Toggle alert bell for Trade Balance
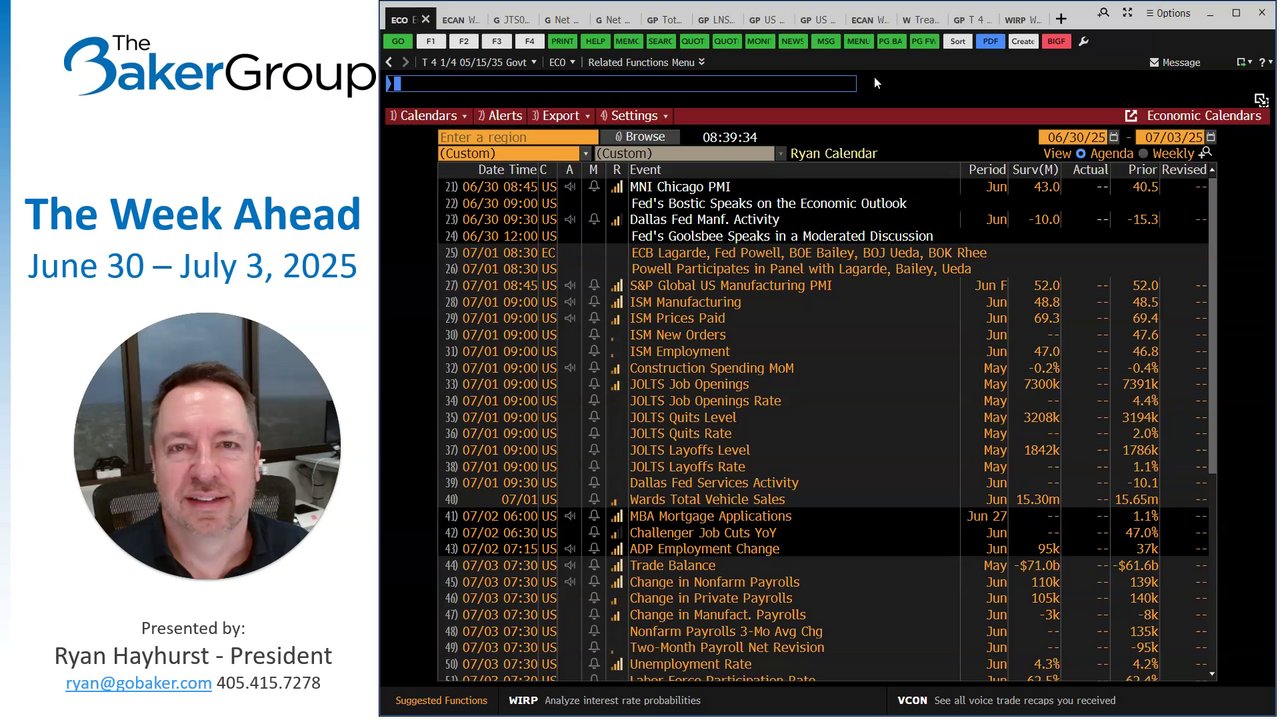The height and width of the screenshot is (720, 1280). coord(594,566)
